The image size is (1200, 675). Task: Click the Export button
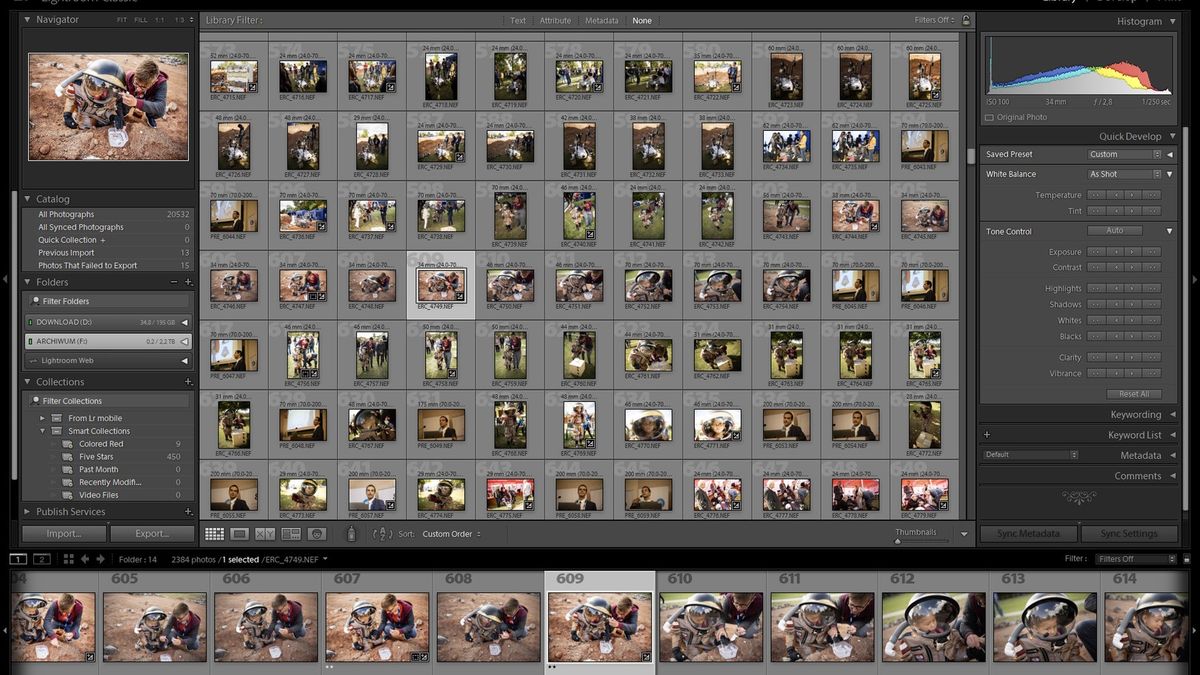(152, 534)
